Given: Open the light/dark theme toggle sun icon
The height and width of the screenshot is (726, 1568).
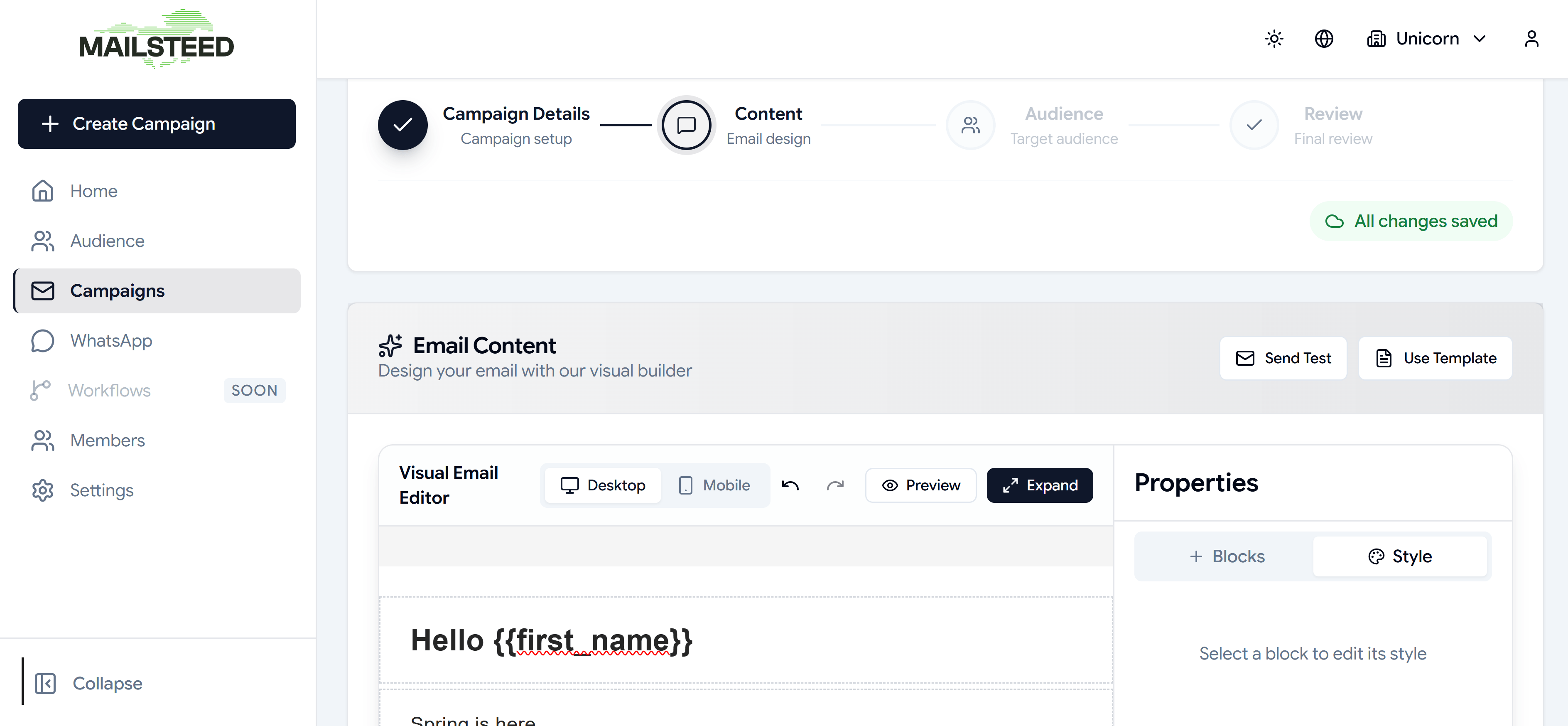Looking at the screenshot, I should pyautogui.click(x=1274, y=38).
